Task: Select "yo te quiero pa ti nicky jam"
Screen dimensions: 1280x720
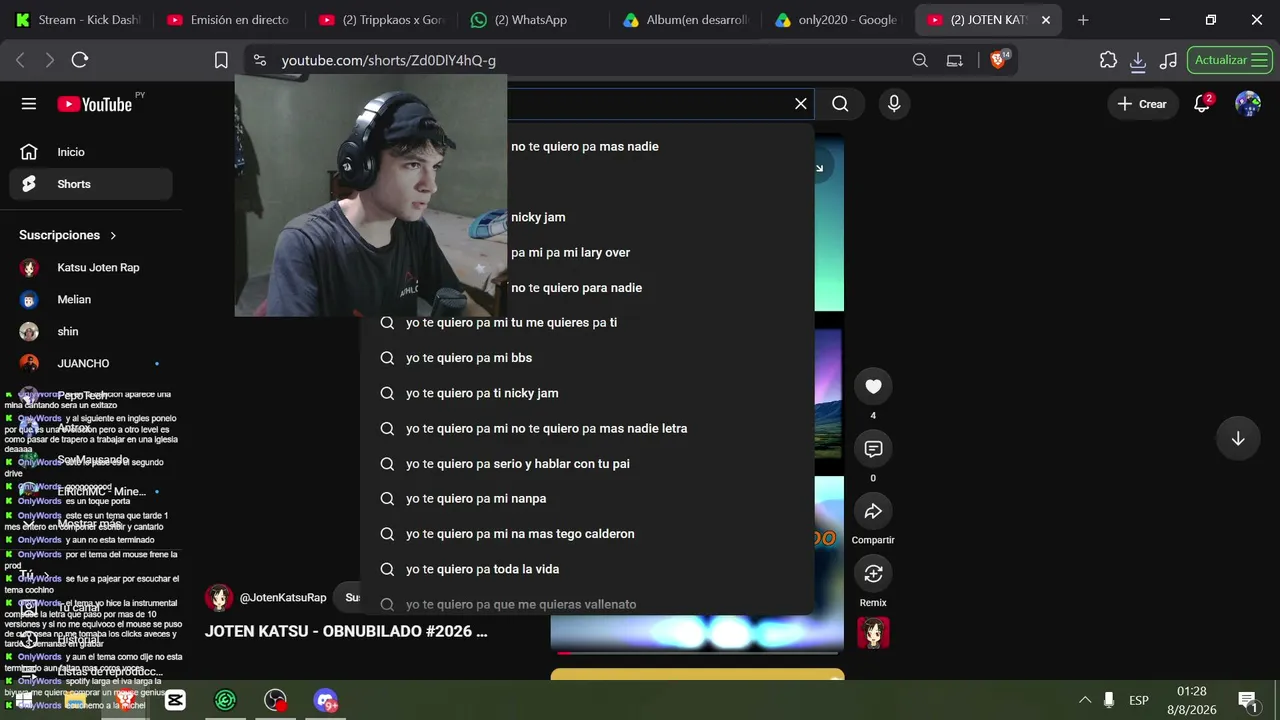Action: (587, 393)
